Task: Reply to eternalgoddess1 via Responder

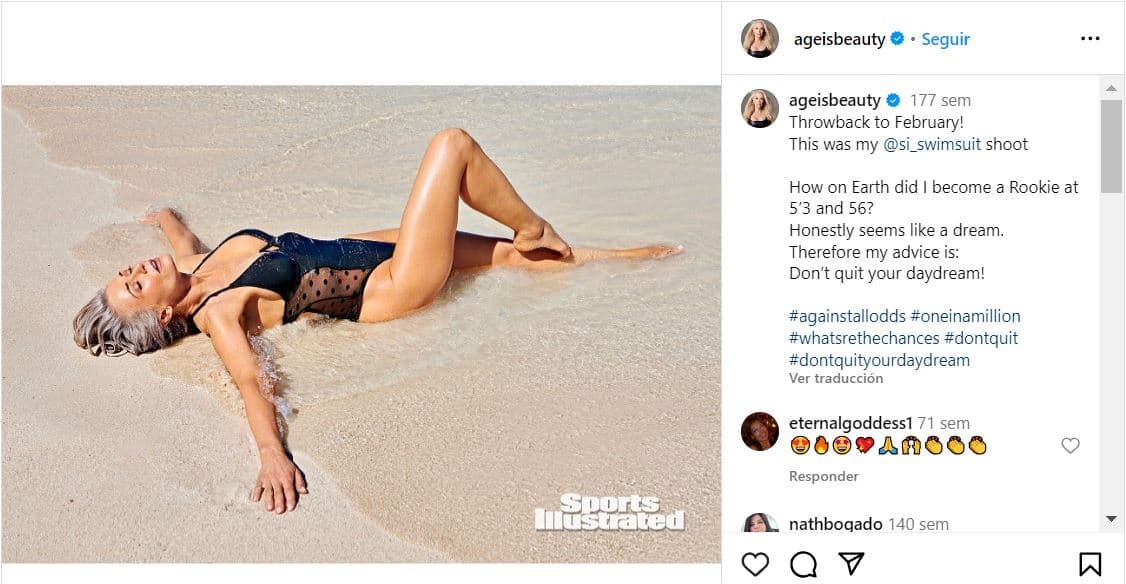Action: point(824,476)
